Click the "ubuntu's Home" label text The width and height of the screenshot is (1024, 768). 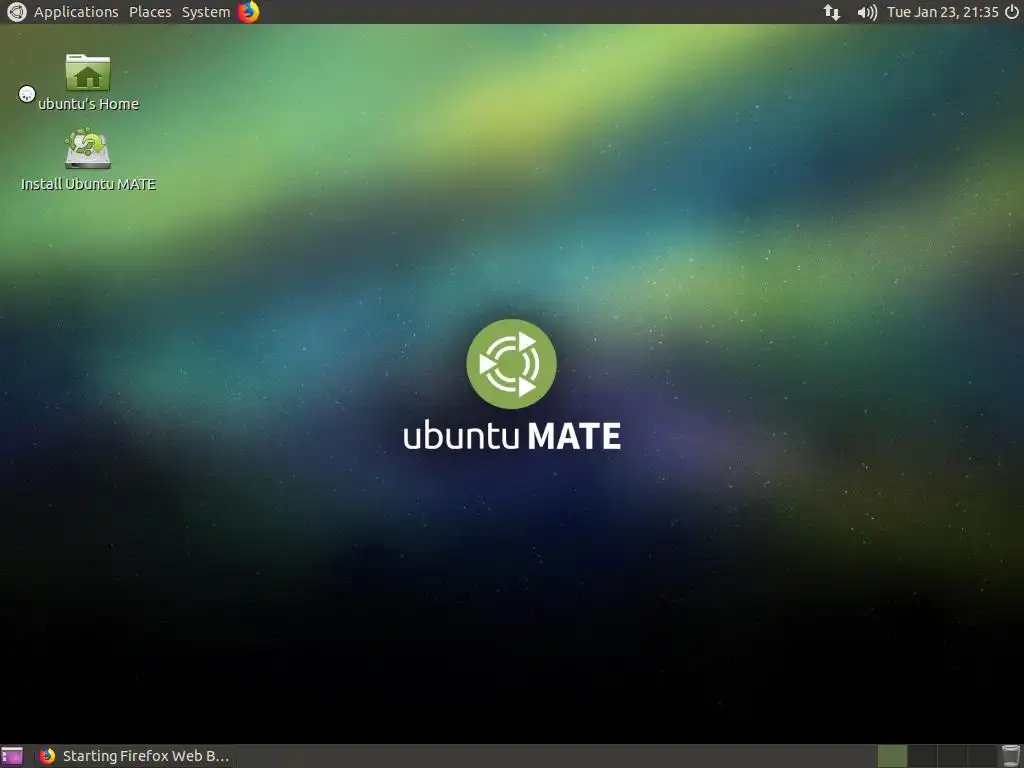[88, 104]
